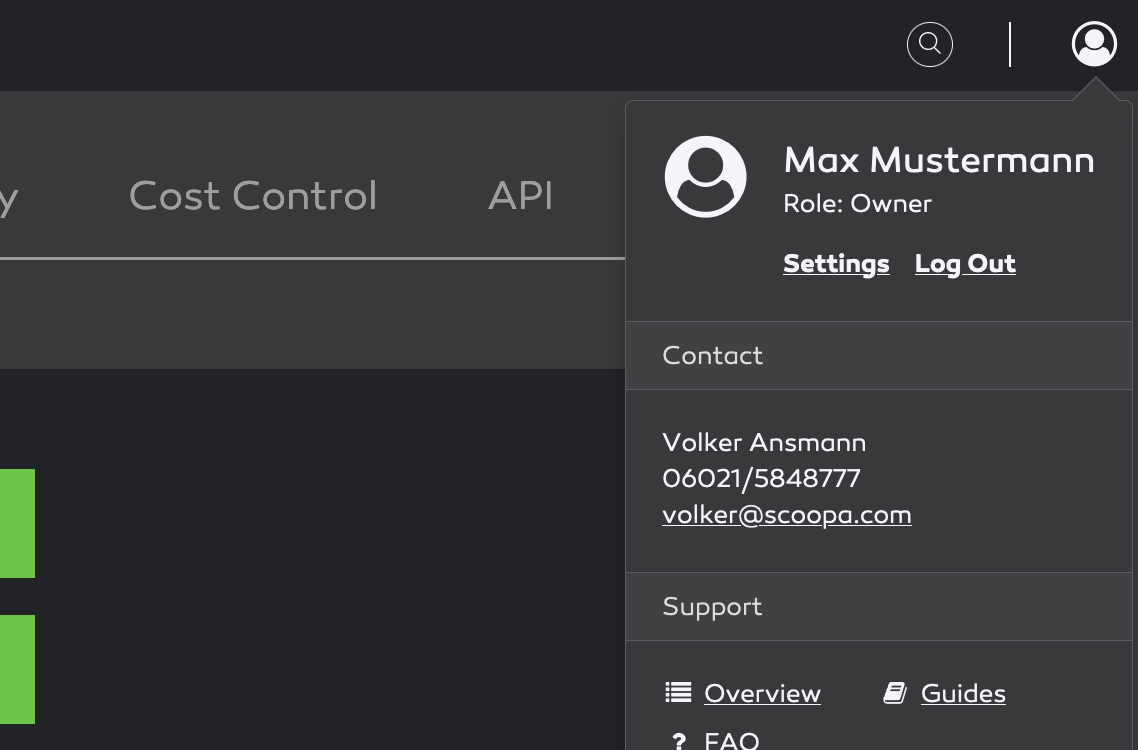The image size is (1138, 750).
Task: Click the phone number 06021/5848777
Action: [x=761, y=478]
